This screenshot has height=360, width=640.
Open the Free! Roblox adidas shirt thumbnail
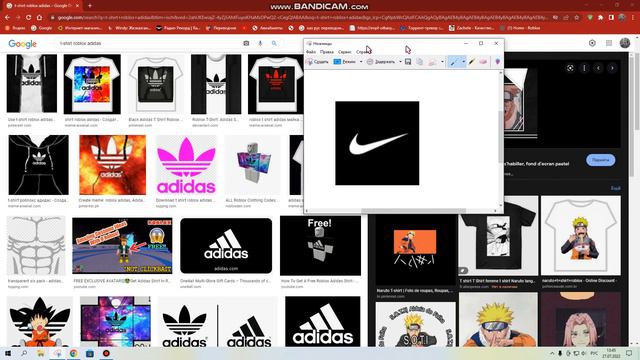pyautogui.click(x=320, y=246)
